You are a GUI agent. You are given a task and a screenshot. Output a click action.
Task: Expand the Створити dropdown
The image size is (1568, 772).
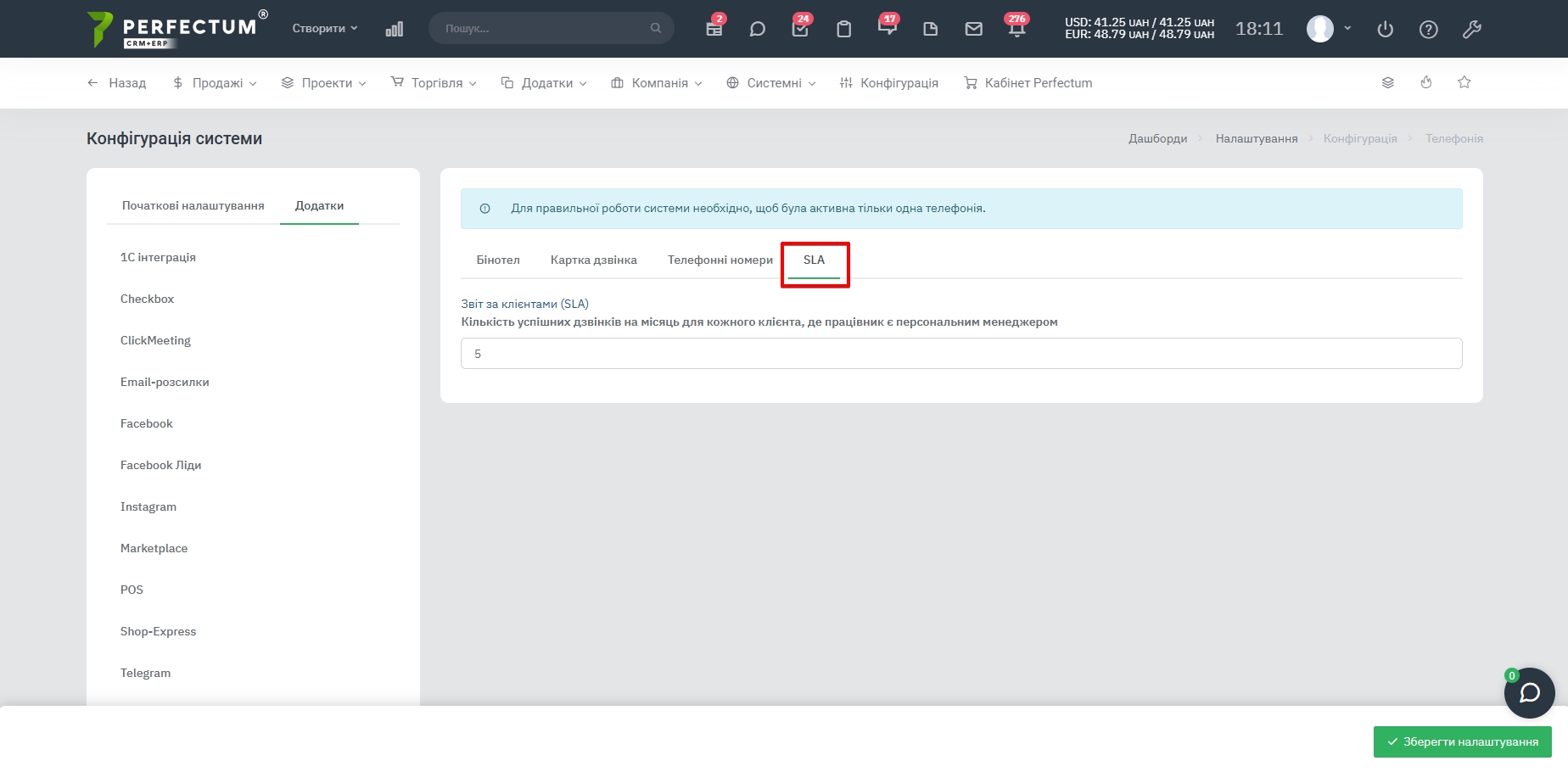(x=325, y=28)
